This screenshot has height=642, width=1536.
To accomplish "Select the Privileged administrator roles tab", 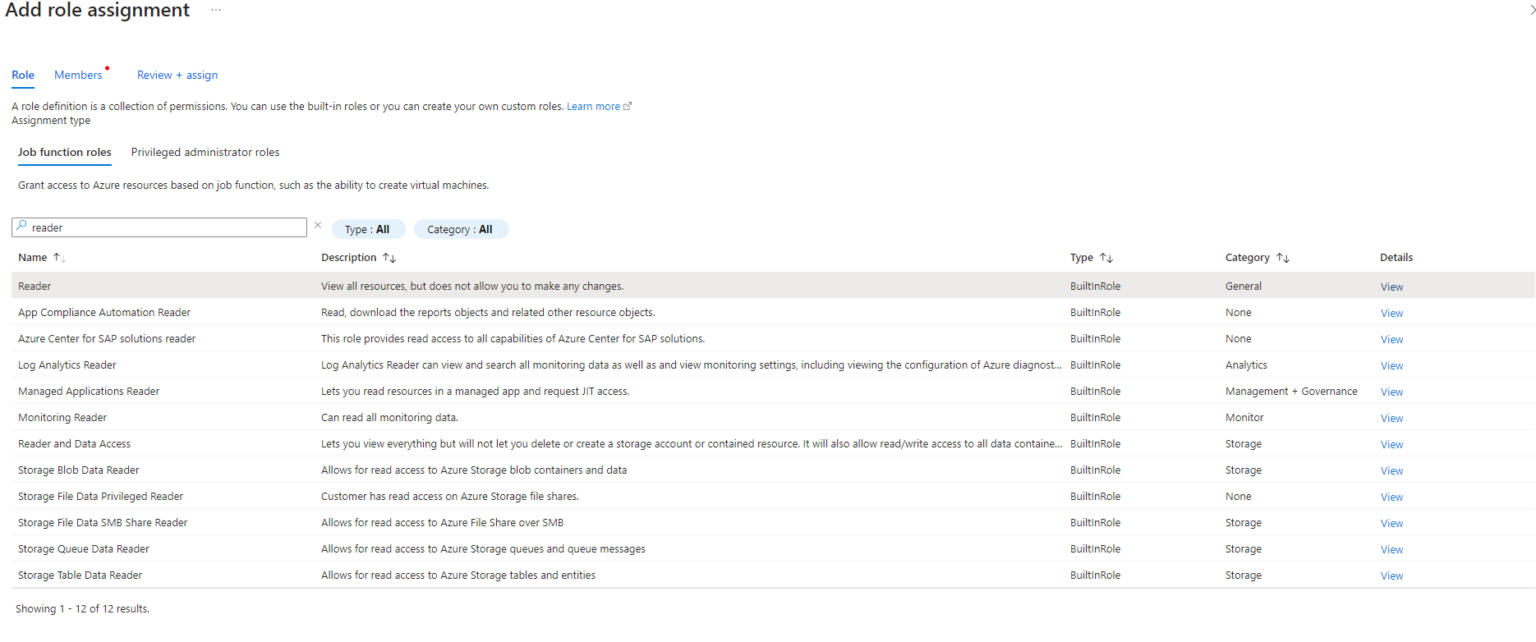I will point(205,152).
